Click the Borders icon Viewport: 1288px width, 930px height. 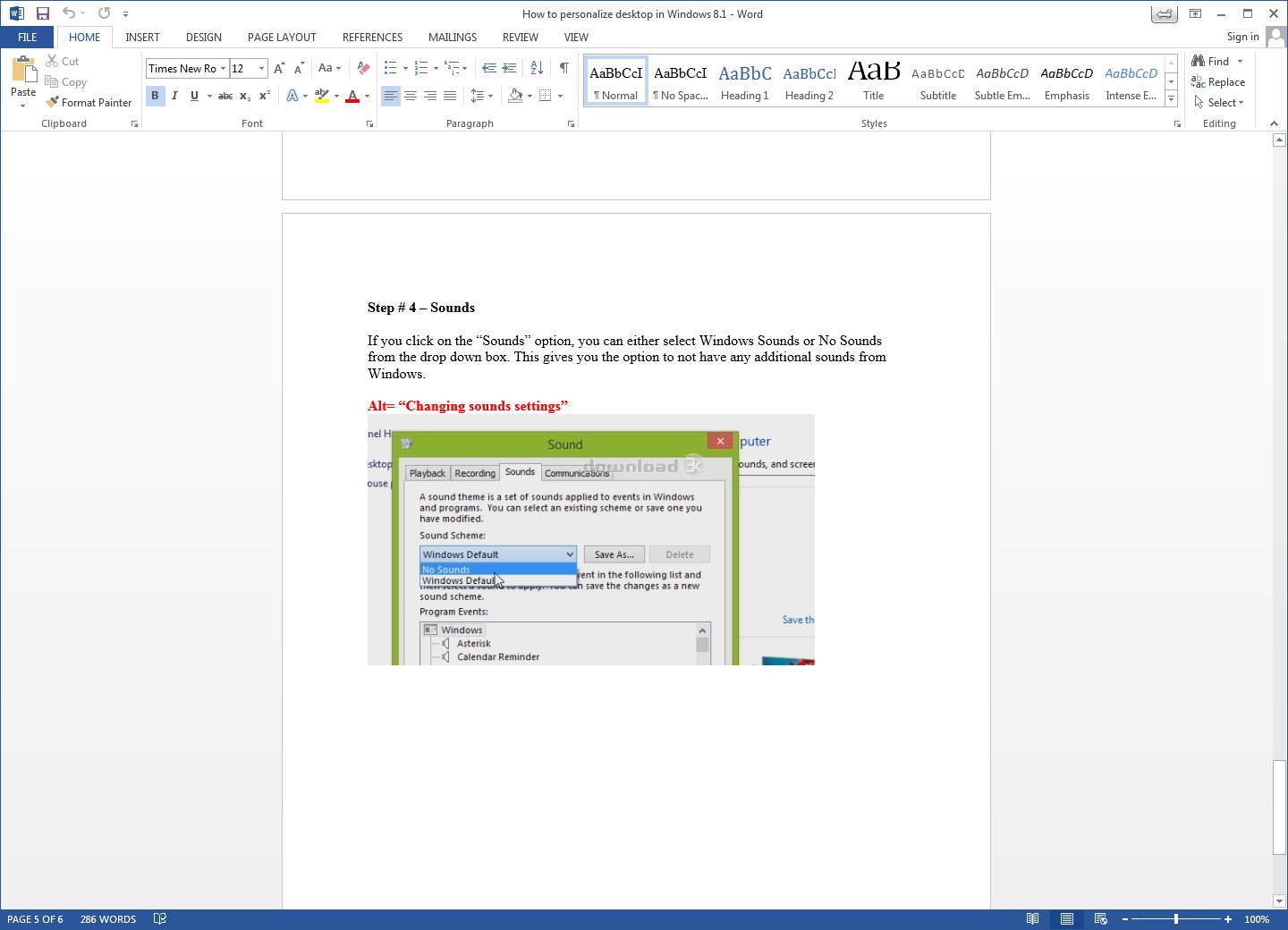point(546,96)
